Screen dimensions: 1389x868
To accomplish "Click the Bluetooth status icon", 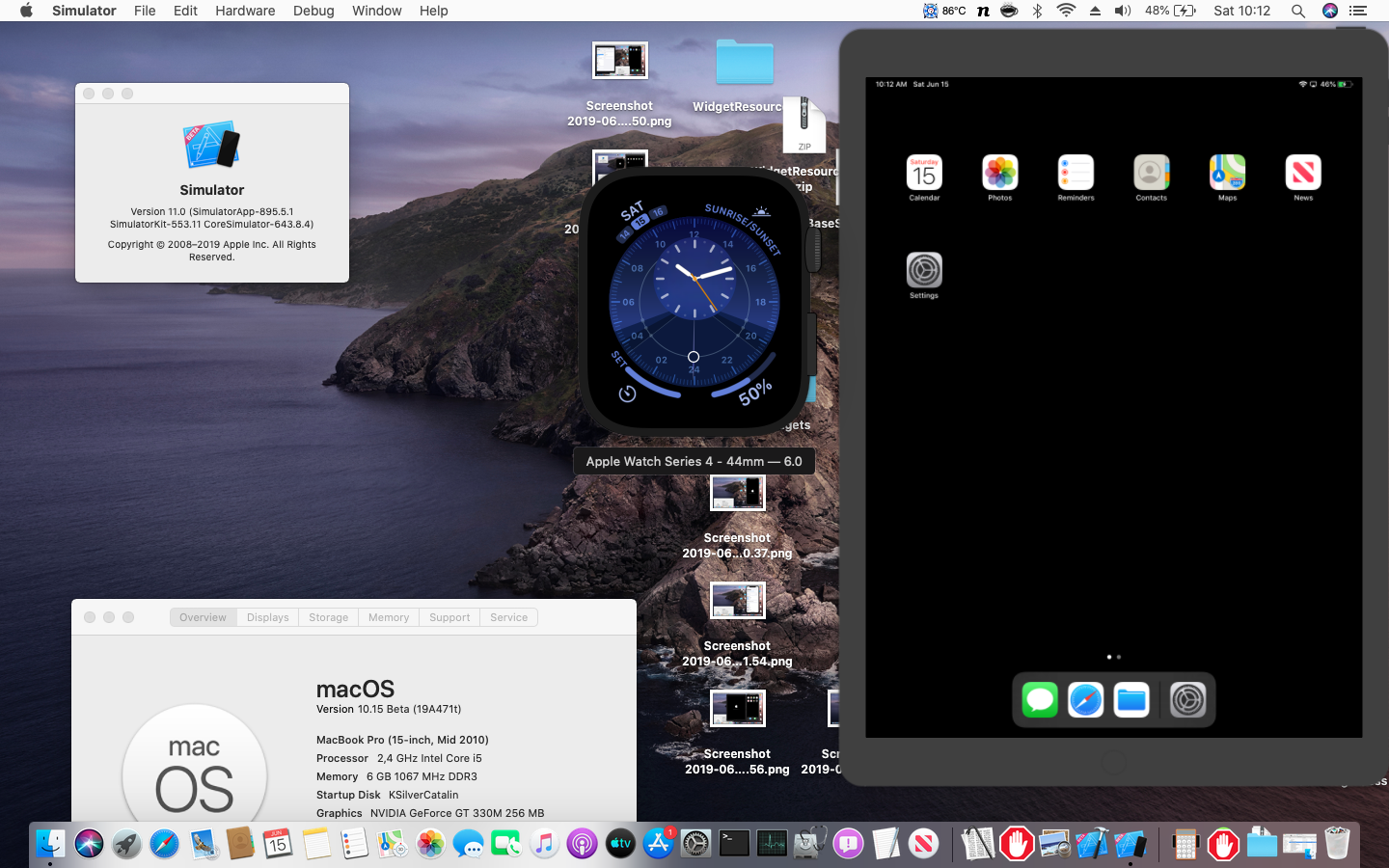I will click(1037, 11).
